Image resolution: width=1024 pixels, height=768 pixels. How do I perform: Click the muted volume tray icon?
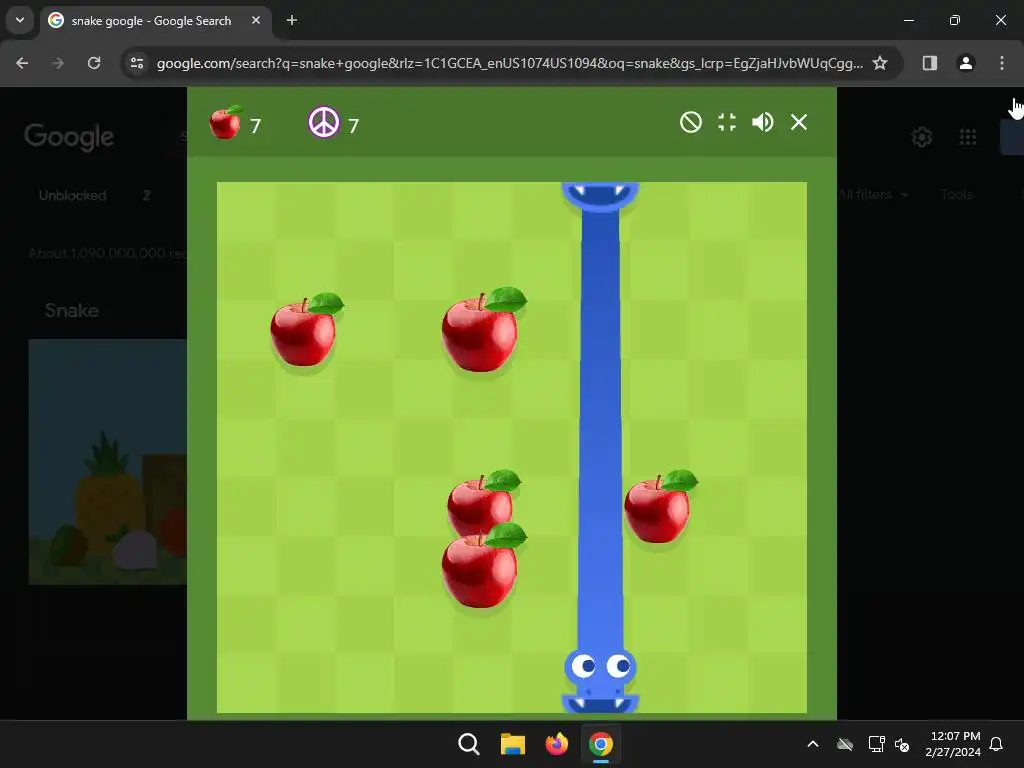click(903, 744)
